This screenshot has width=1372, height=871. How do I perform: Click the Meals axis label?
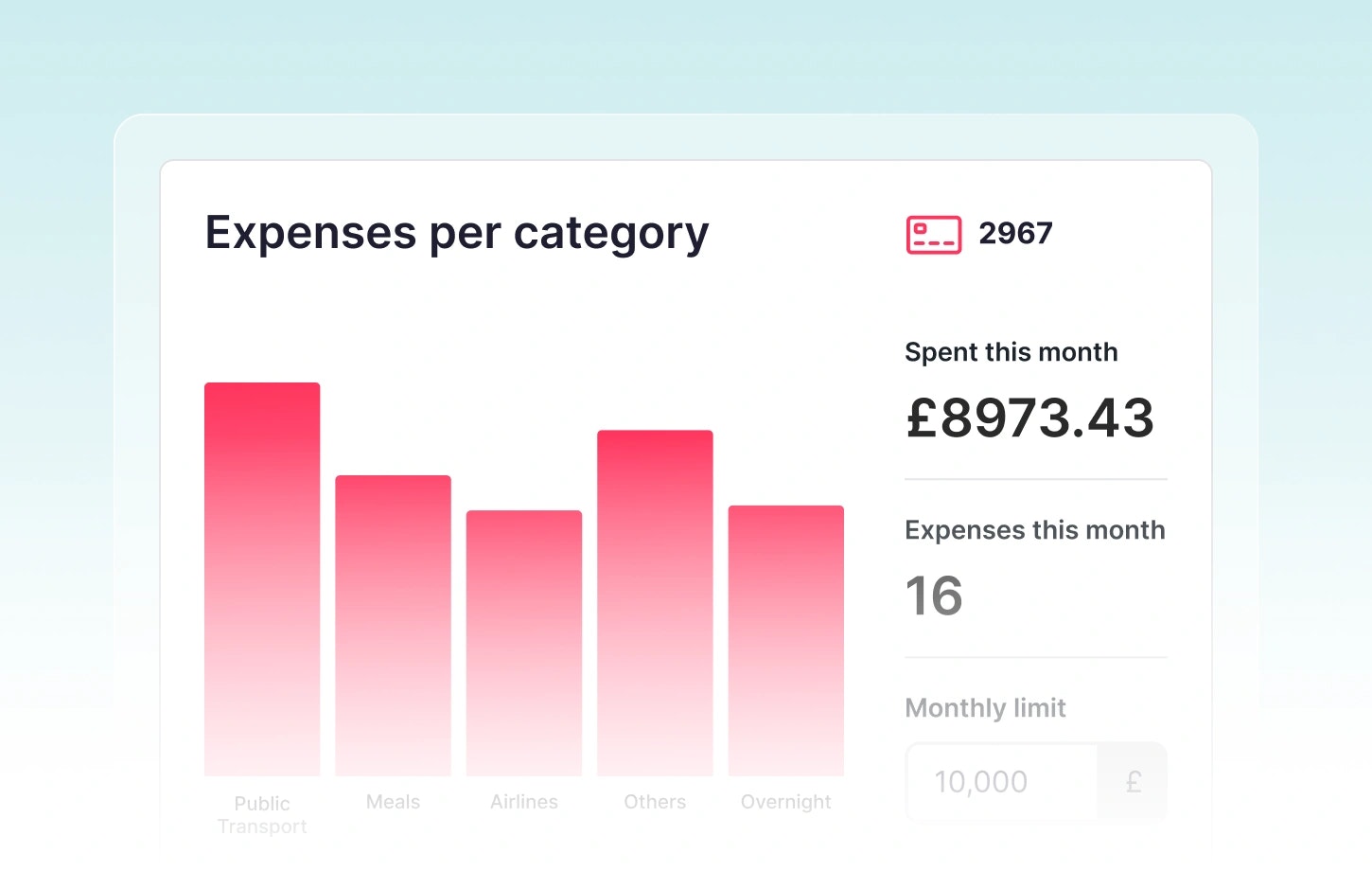[393, 802]
